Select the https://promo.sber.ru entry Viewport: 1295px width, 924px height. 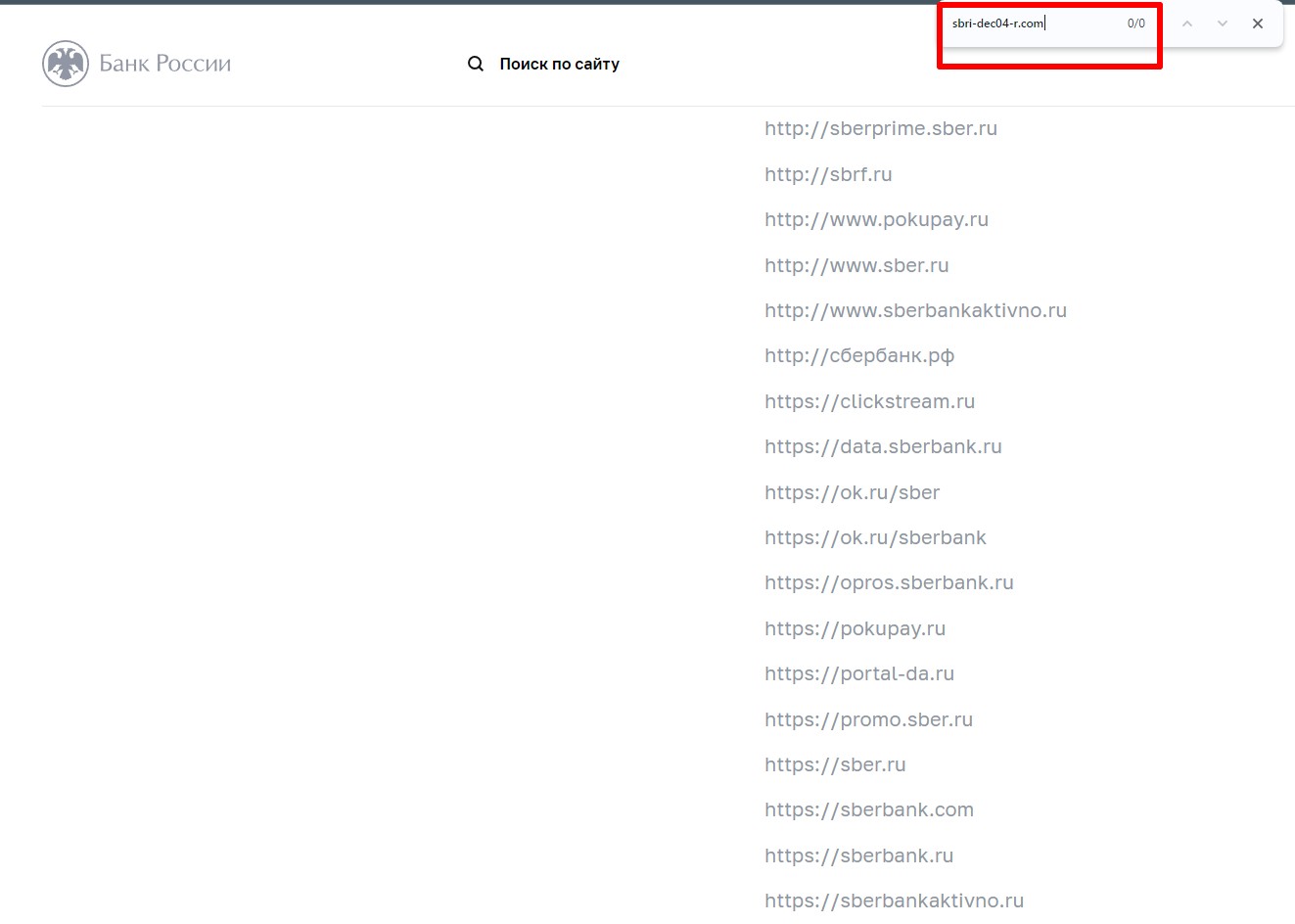(868, 719)
